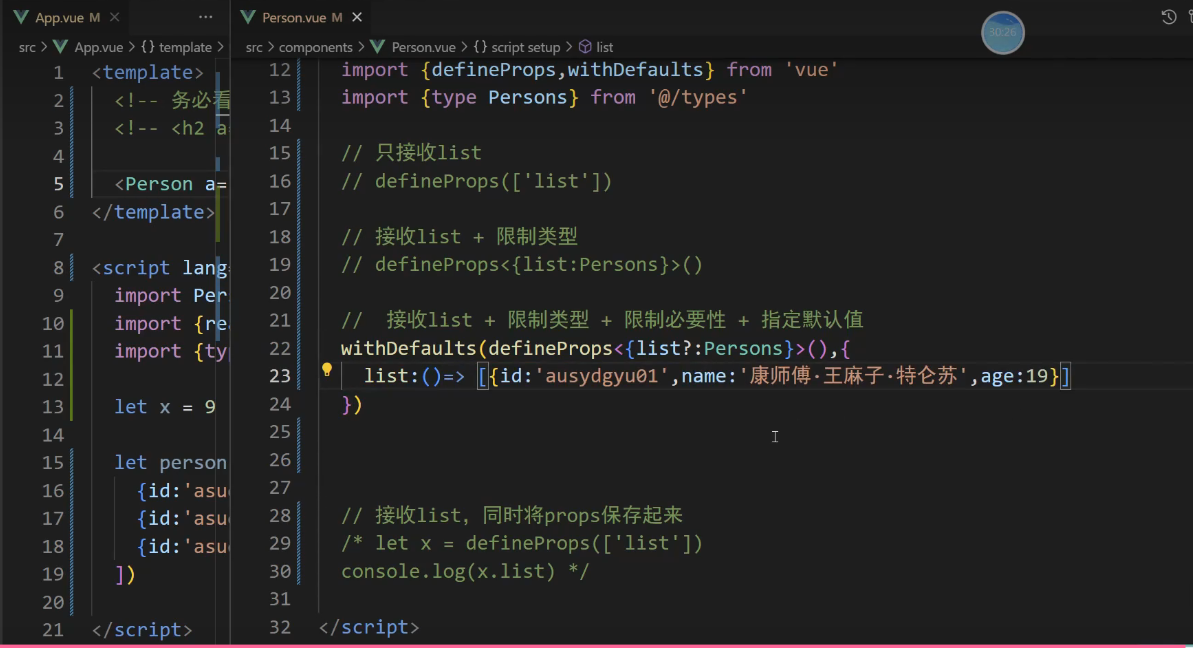
Task: Click the Vue file icon on the Person.vue tab
Action: (x=248, y=17)
